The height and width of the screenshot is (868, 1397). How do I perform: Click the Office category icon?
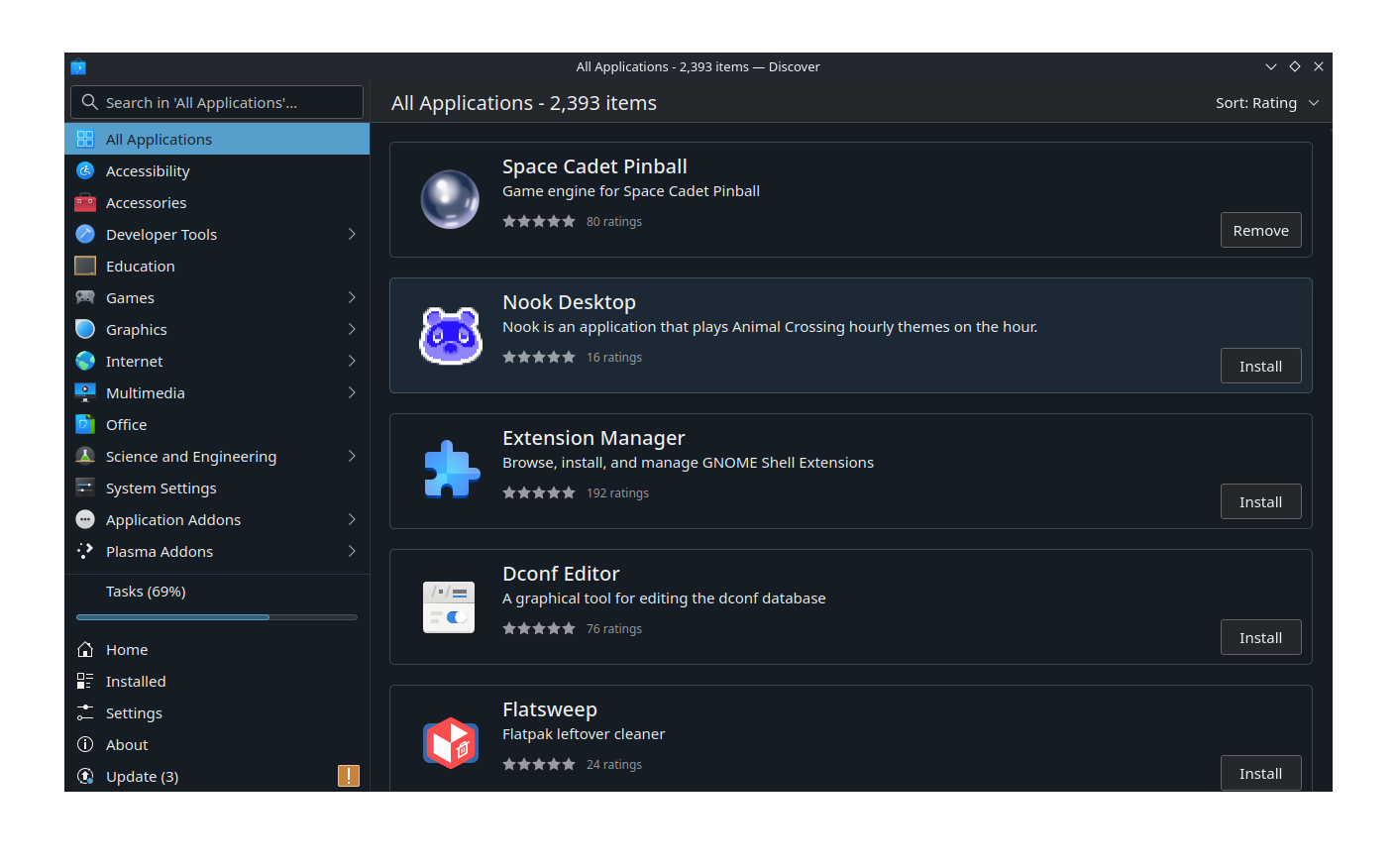click(85, 424)
